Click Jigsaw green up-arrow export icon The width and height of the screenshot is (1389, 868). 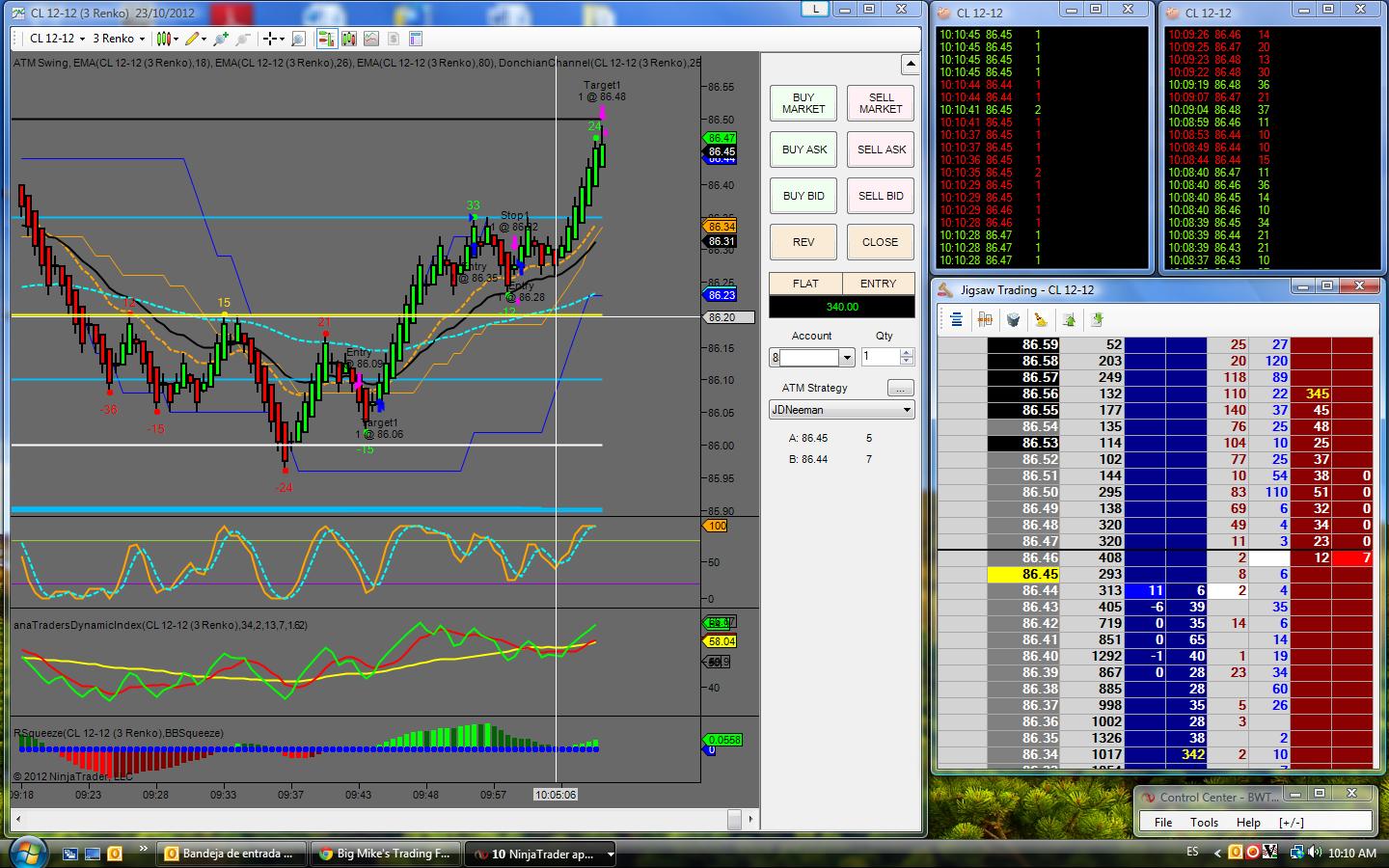[x=1069, y=319]
